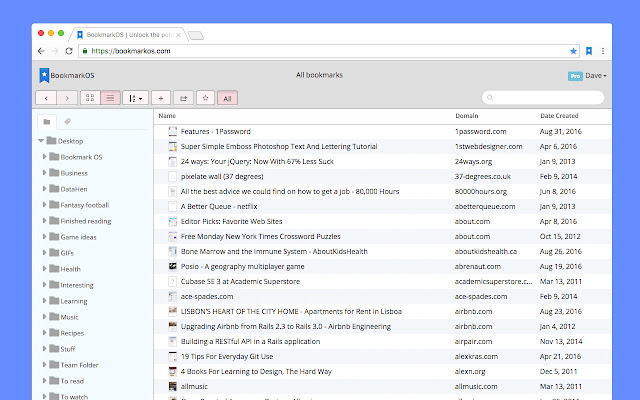The image size is (640, 400).
Task: Switch to the tags tab in the sidebar
Action: click(67, 122)
